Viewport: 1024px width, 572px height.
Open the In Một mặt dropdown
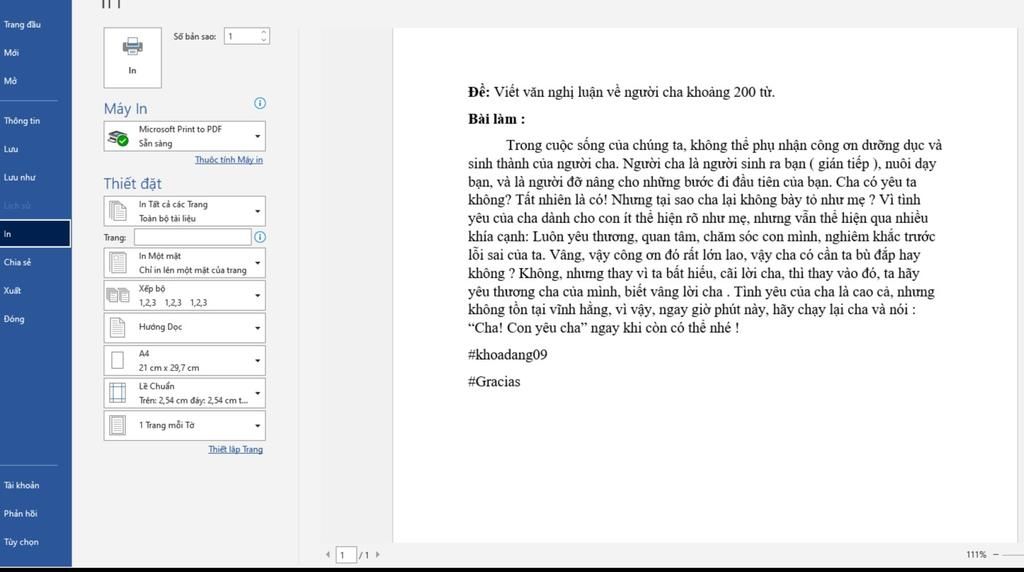pos(185,263)
